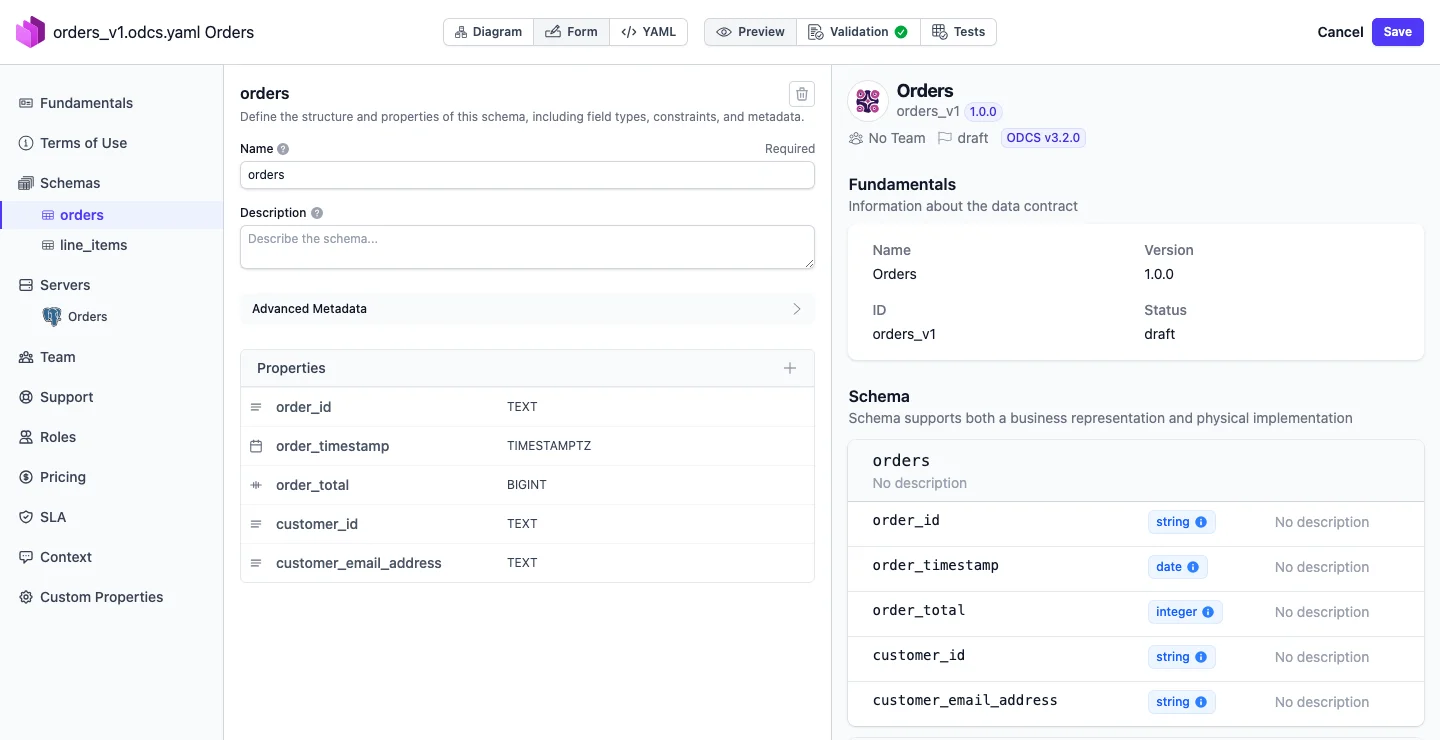
Task: Expand the Advanced Metadata section
Action: (x=528, y=309)
